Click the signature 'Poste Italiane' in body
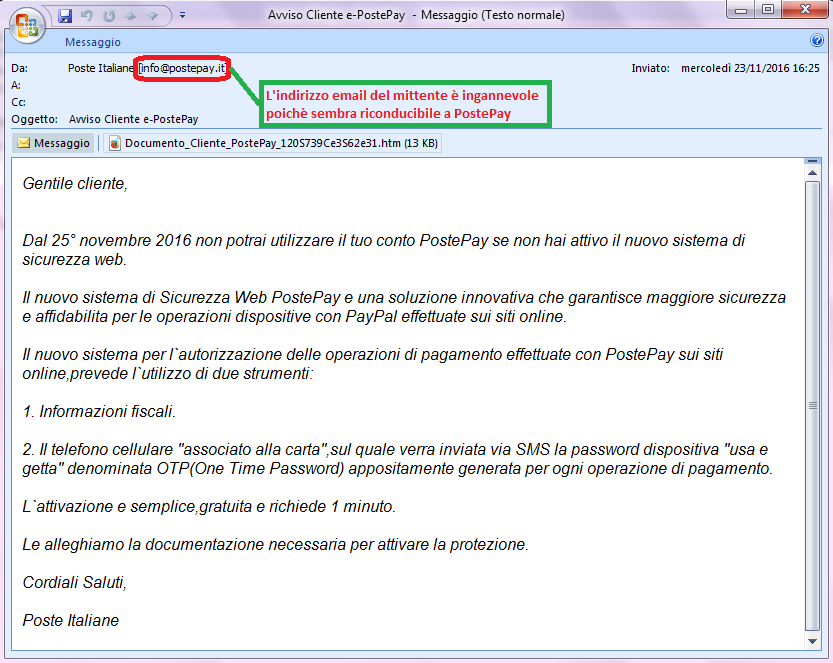833x663 pixels. click(x=71, y=620)
